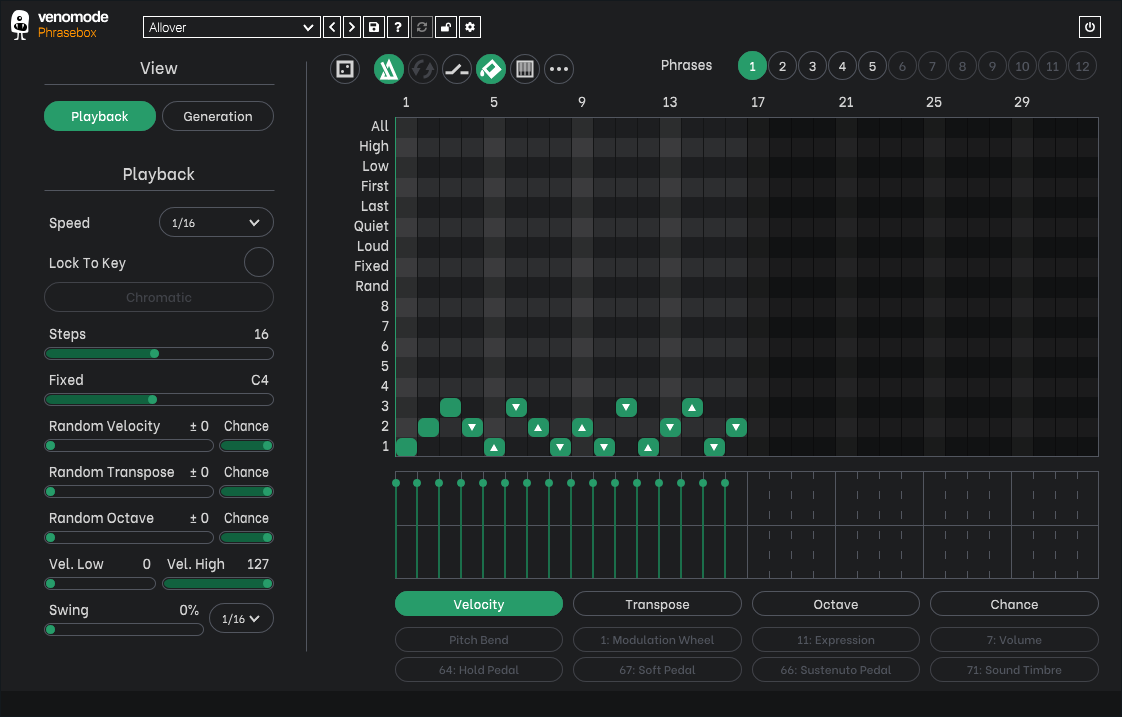The image size is (1122, 717).
Task: Click the Rand row at step 1
Action: (x=406, y=286)
